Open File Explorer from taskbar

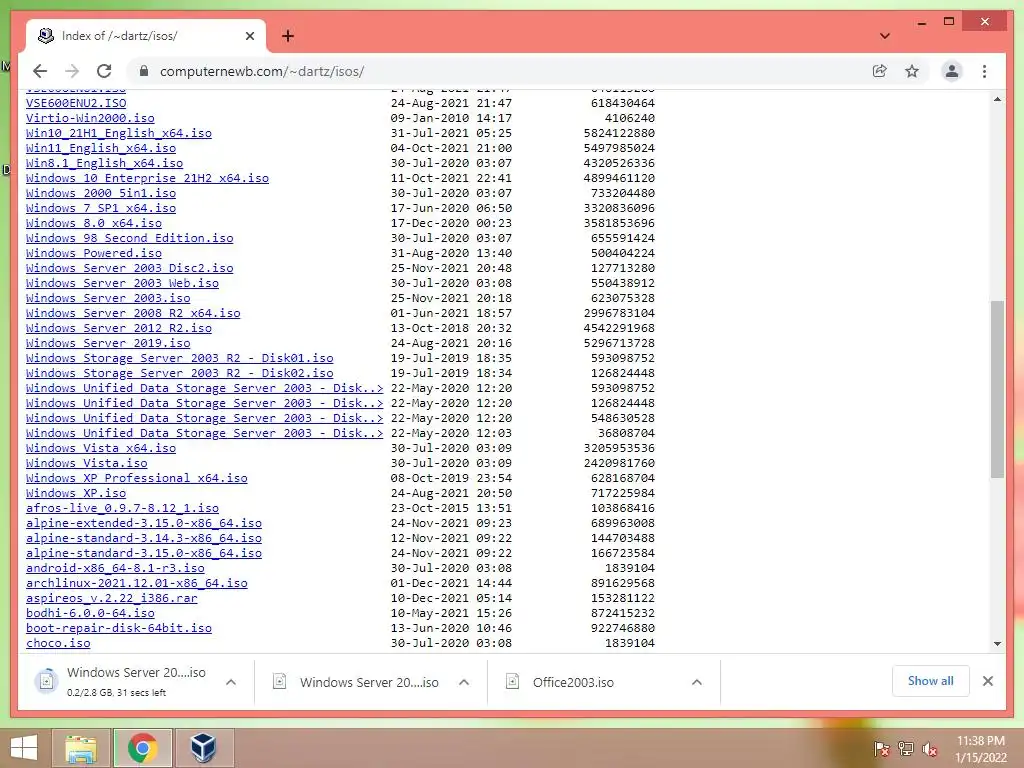81,748
